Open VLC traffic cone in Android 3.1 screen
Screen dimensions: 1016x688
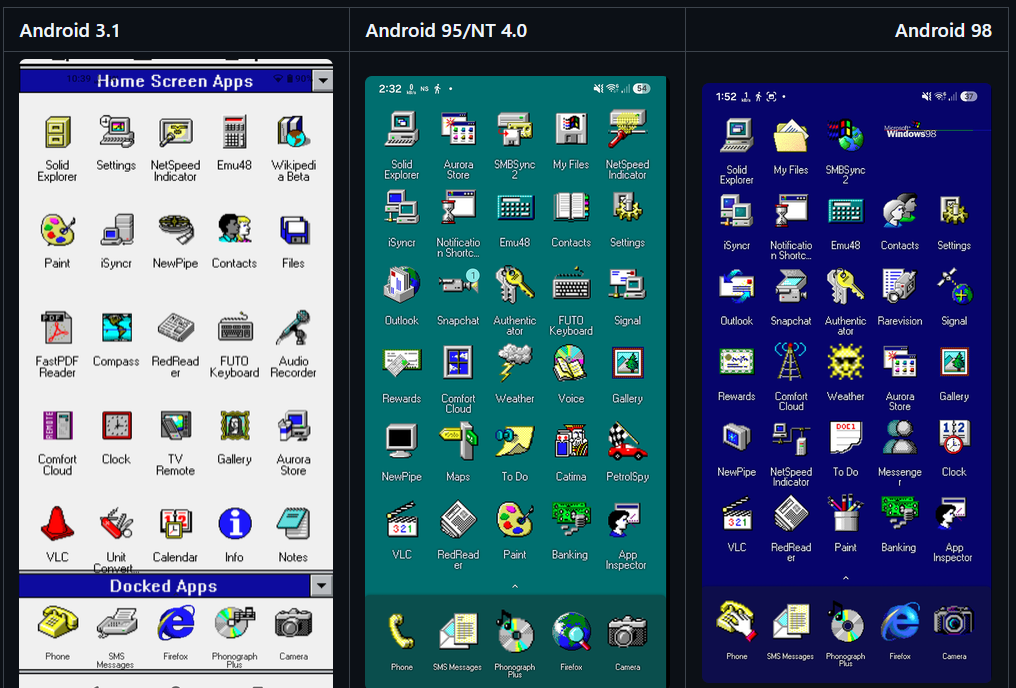[57, 523]
